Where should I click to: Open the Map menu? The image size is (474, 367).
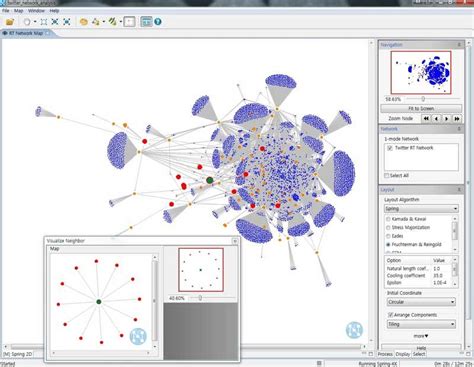click(x=18, y=11)
